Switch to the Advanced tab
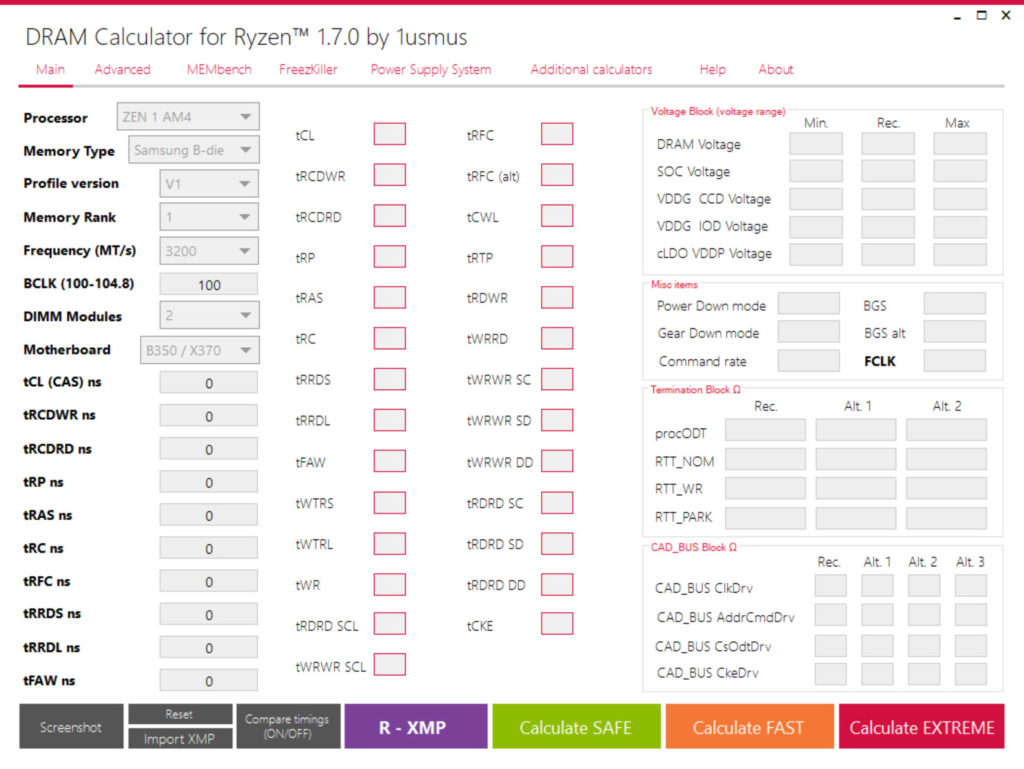This screenshot has width=1024, height=769. 122,70
